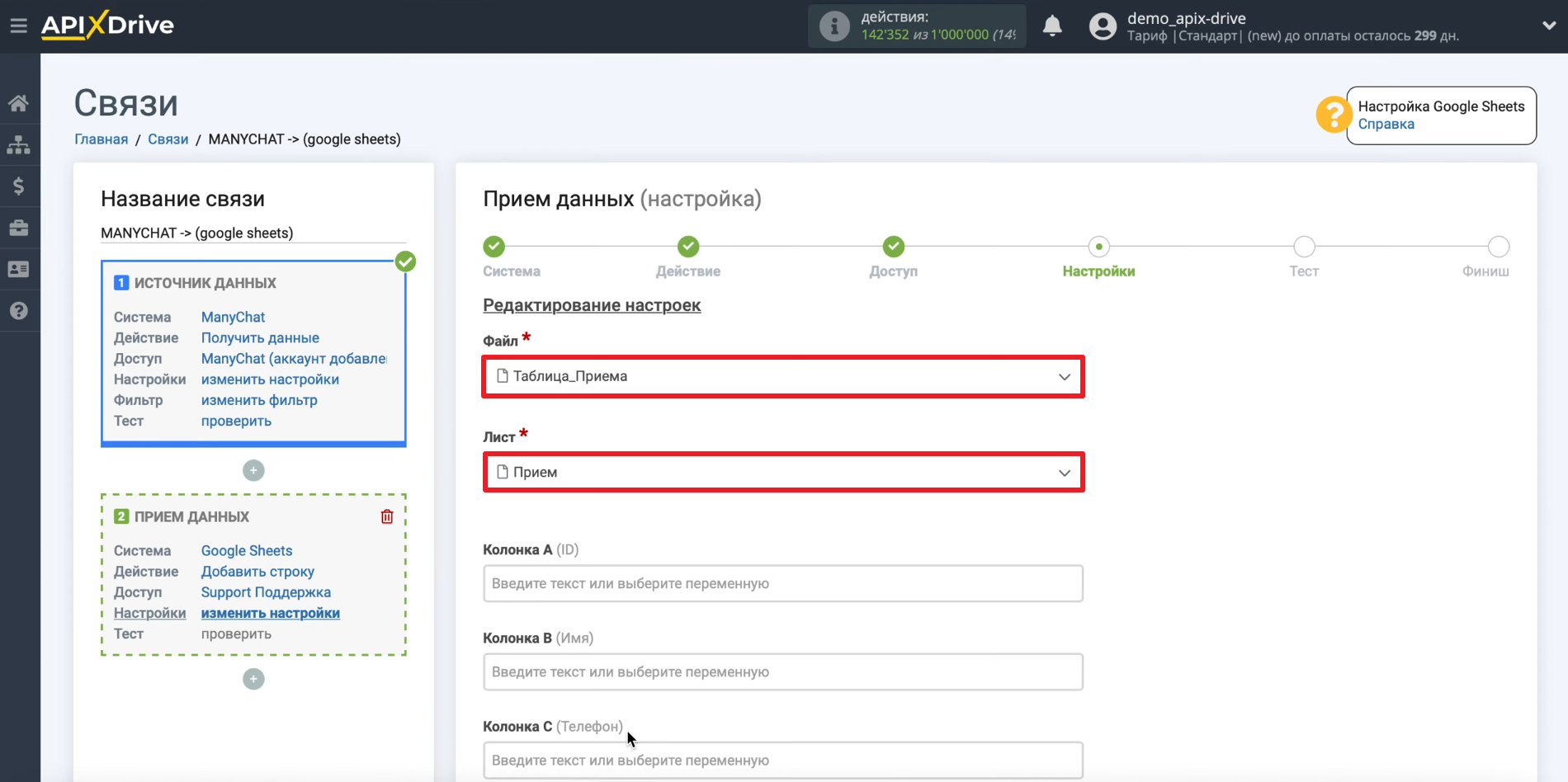
Task: Open the Файл dropdown Таблица_Приема
Action: tap(783, 376)
